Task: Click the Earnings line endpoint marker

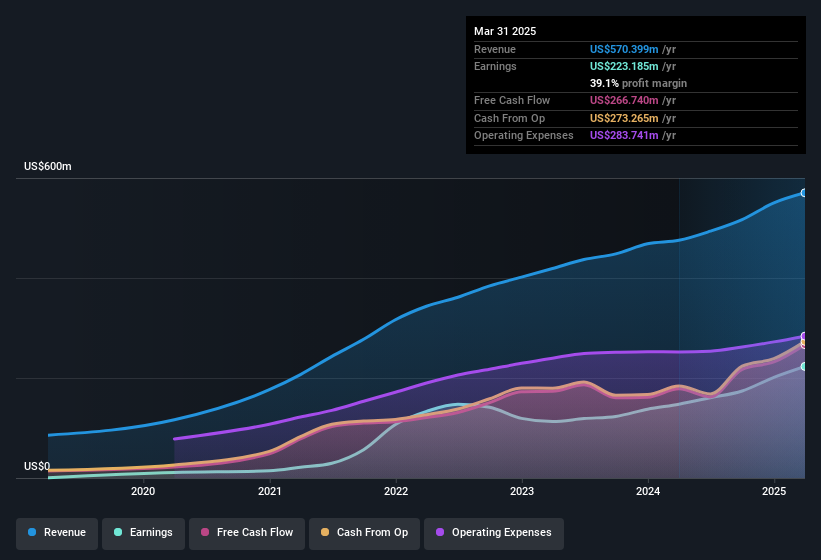Action: 804,366
